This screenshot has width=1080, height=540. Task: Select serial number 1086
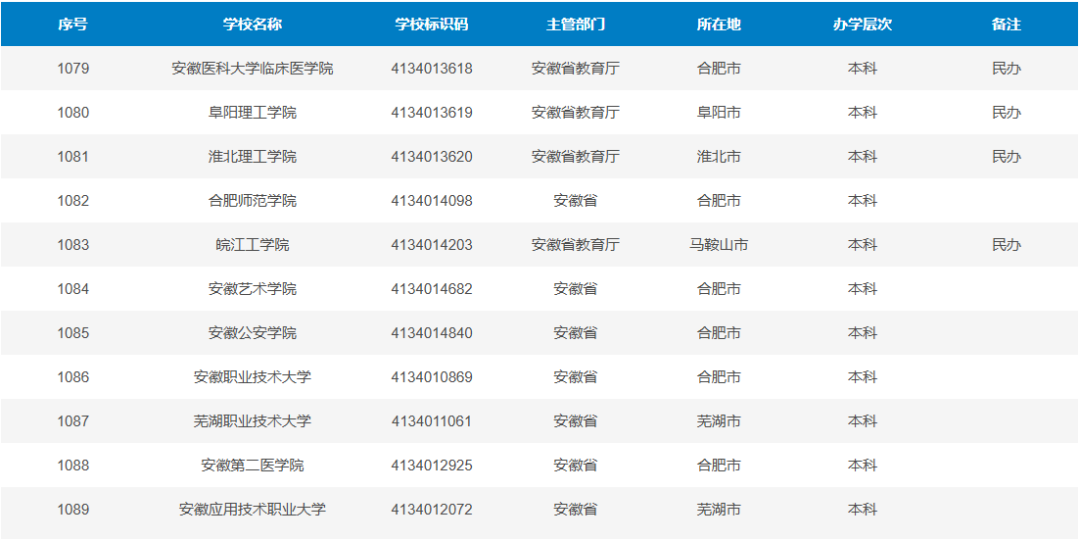(73, 377)
